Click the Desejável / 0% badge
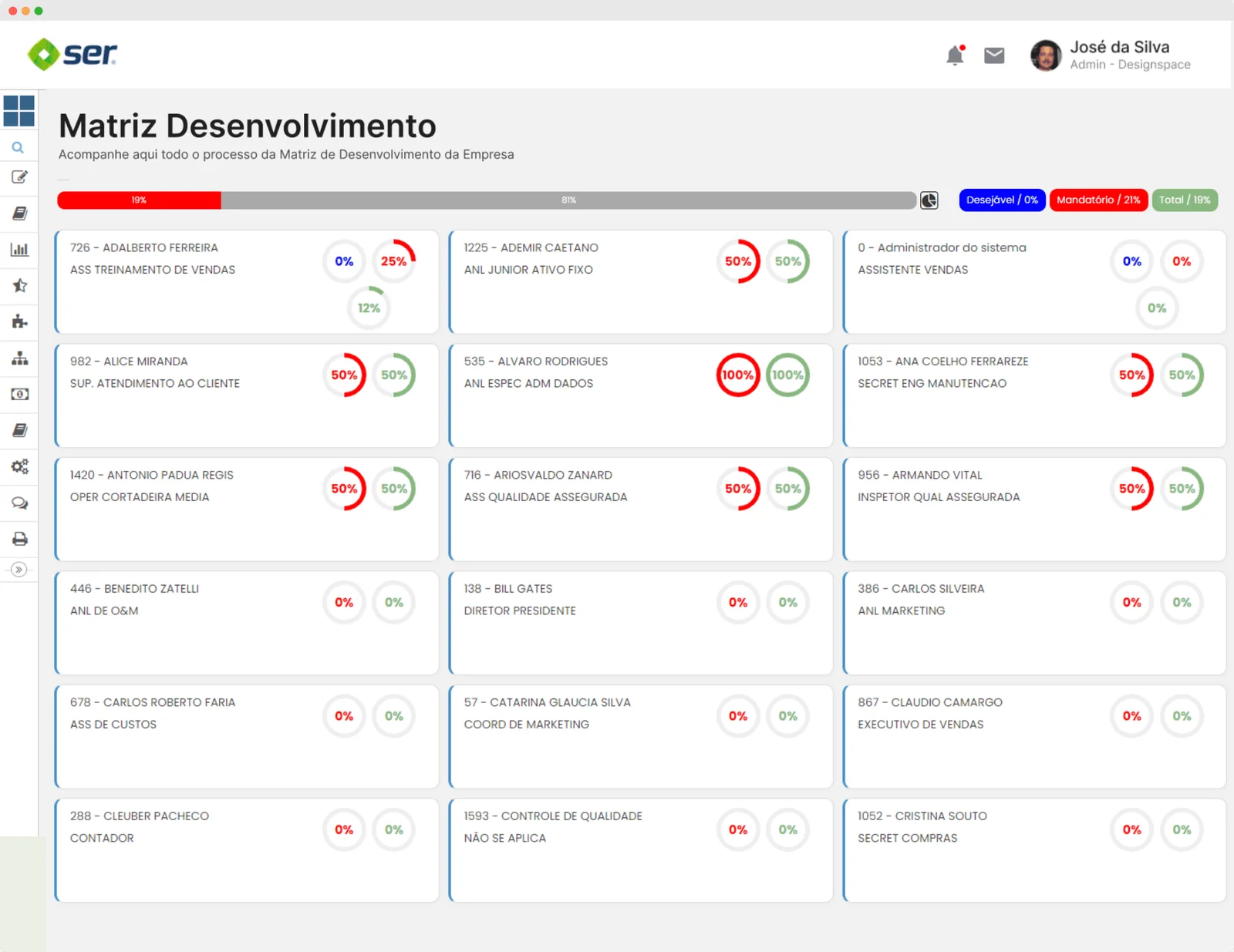Image resolution: width=1234 pixels, height=952 pixels. click(x=1002, y=200)
